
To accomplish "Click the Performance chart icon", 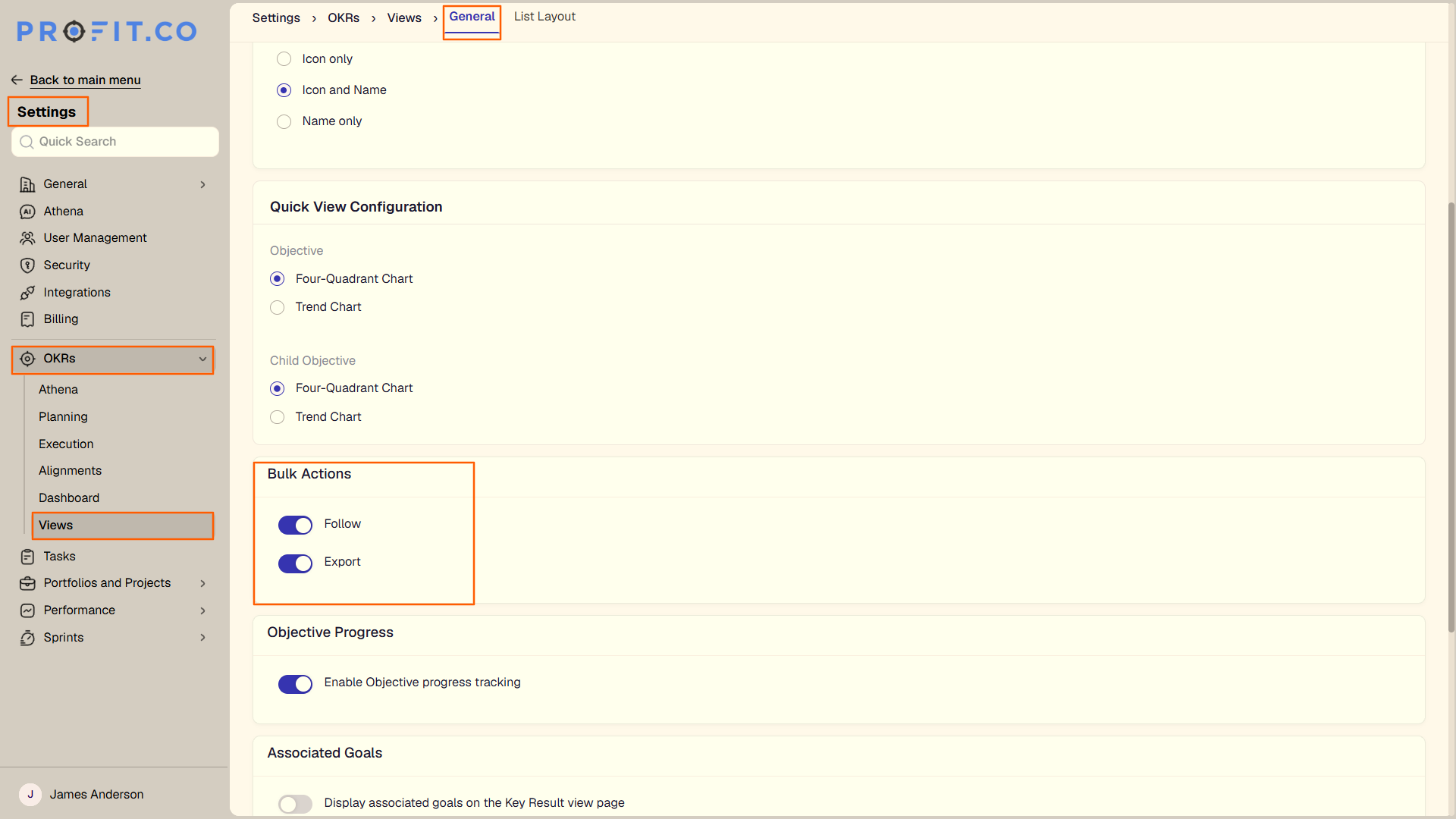I will [x=27, y=610].
